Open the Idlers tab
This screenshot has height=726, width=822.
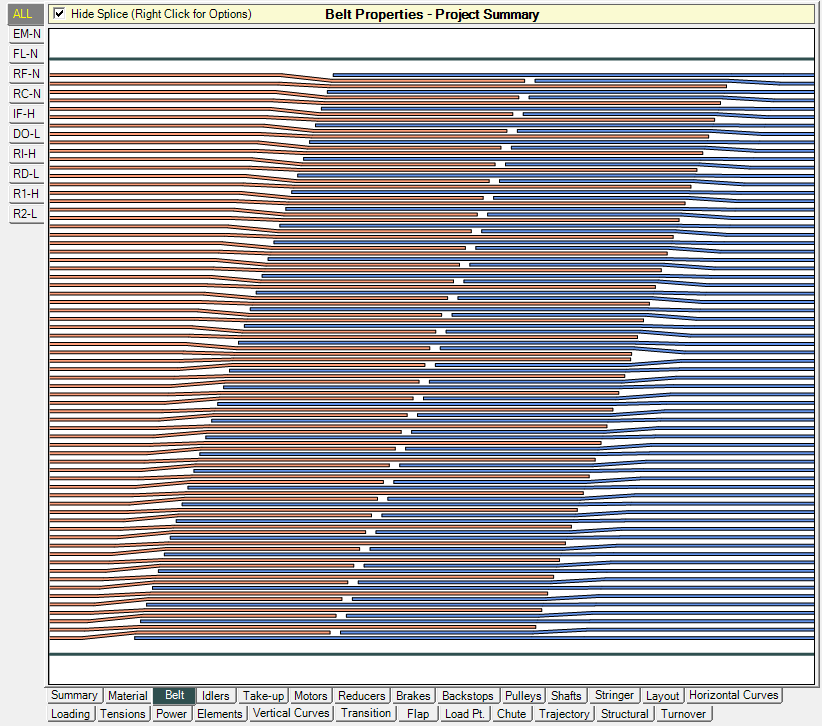pyautogui.click(x=215, y=696)
